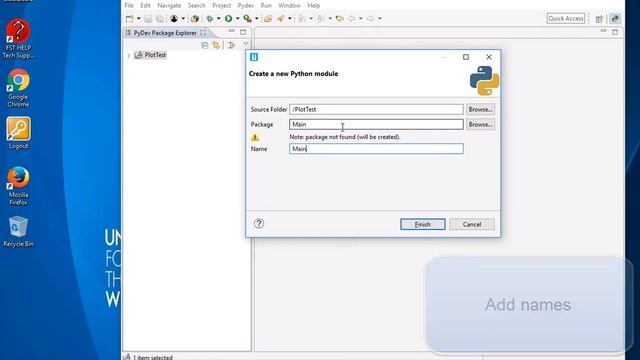Screen dimensions: 640x360
Task: Click the Cancel button in dialog
Action: point(472,224)
